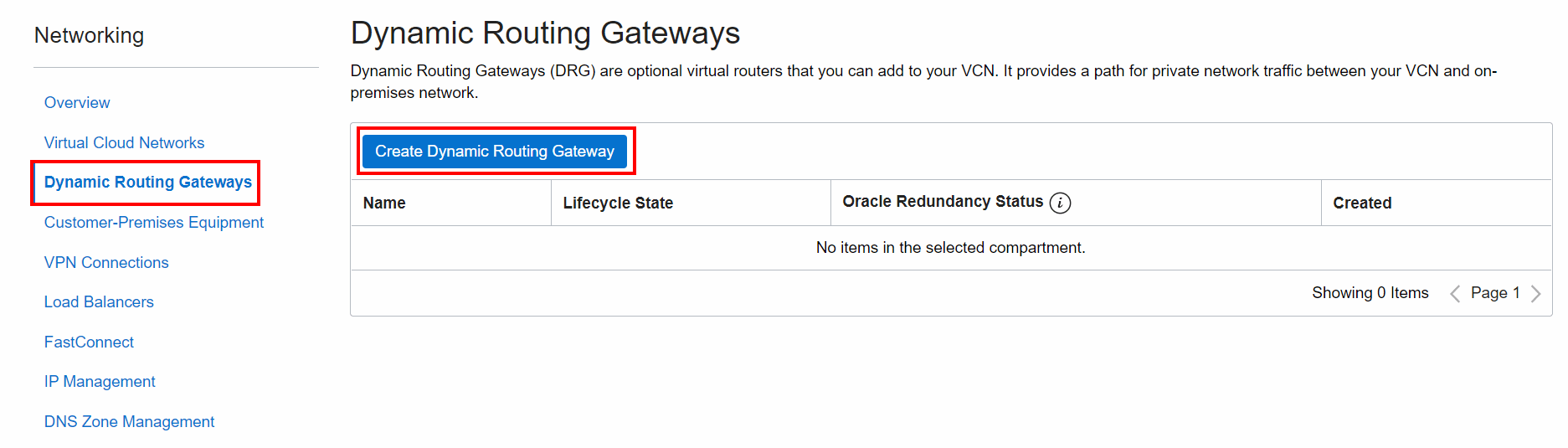Go to DNS Zone Management

pyautogui.click(x=129, y=422)
